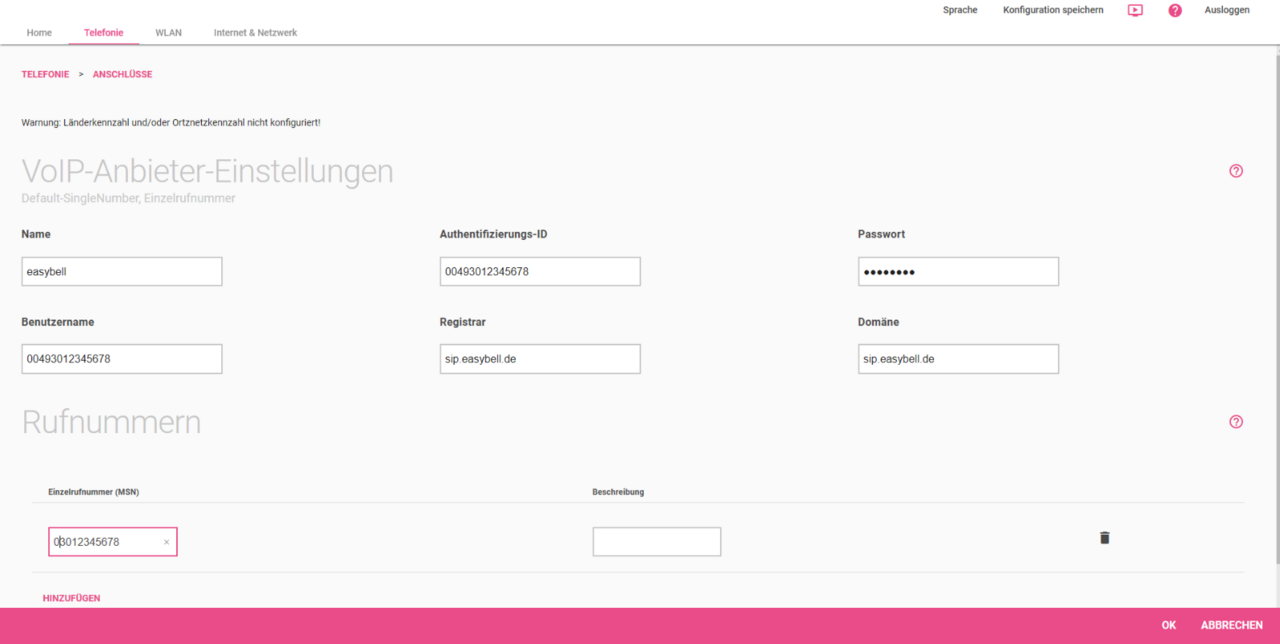Viewport: 1280px width, 644px height.
Task: Click the empty Beschreibung field
Action: [x=656, y=541]
